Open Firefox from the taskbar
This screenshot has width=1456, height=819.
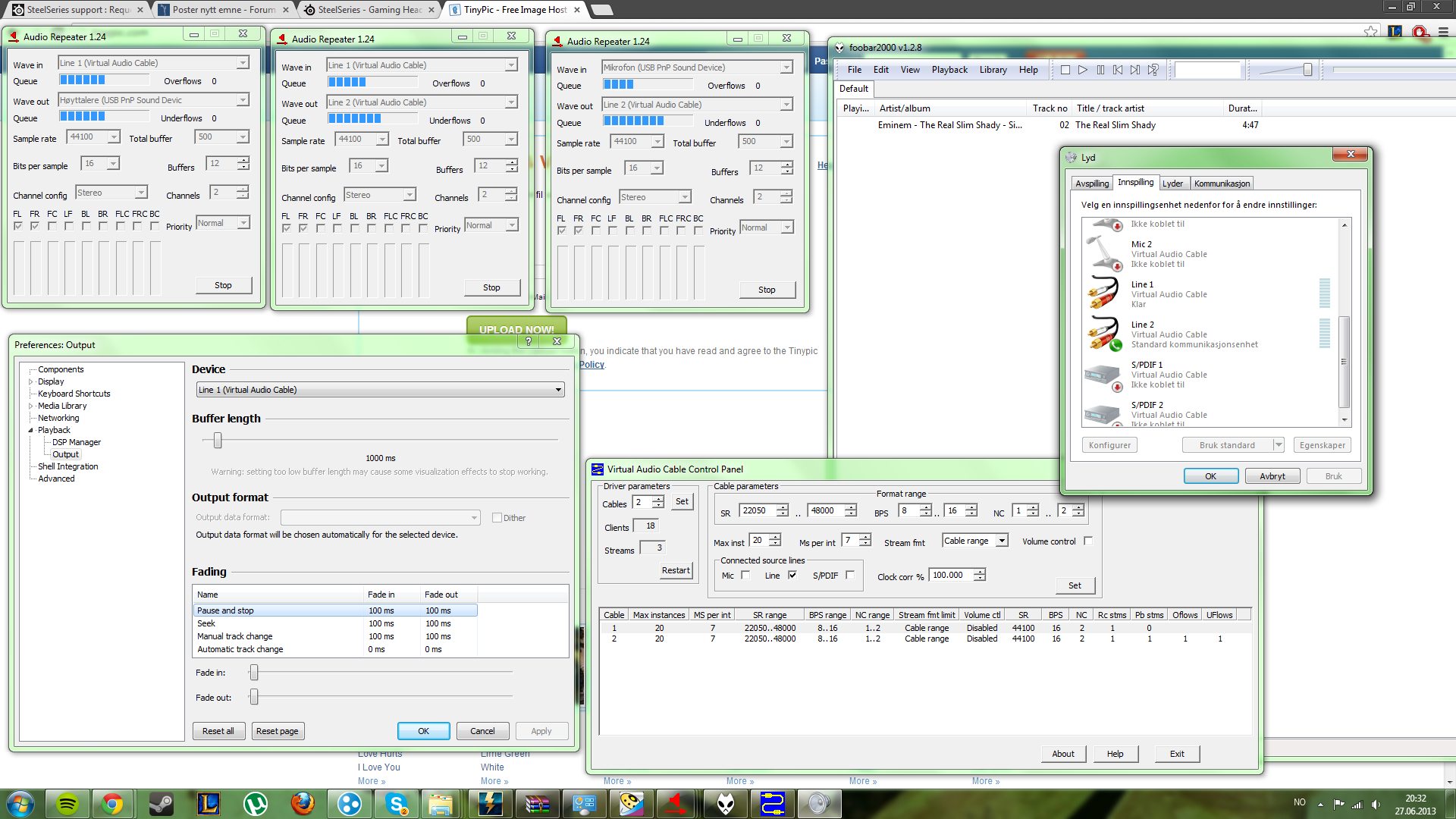click(303, 804)
